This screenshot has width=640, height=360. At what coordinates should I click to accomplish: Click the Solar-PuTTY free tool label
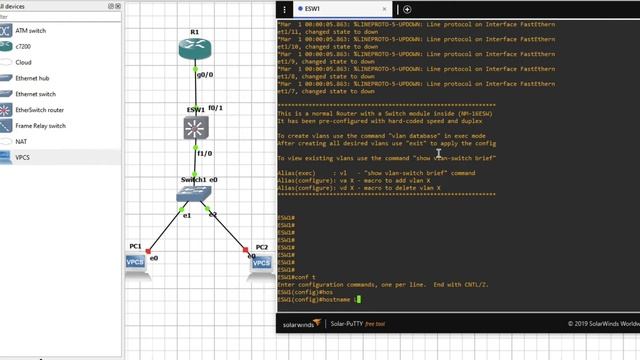(358, 324)
